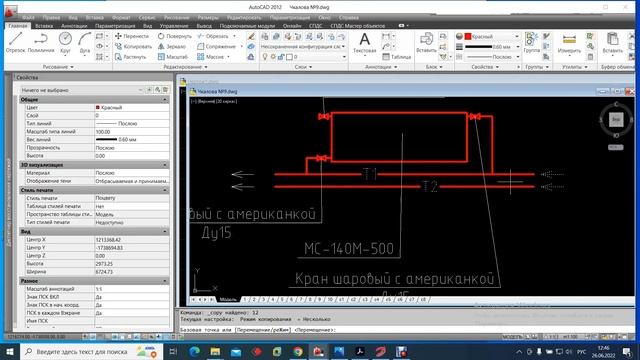640x360 pixels.
Task: Open the Вывод ribbon tab
Action: 204,26
